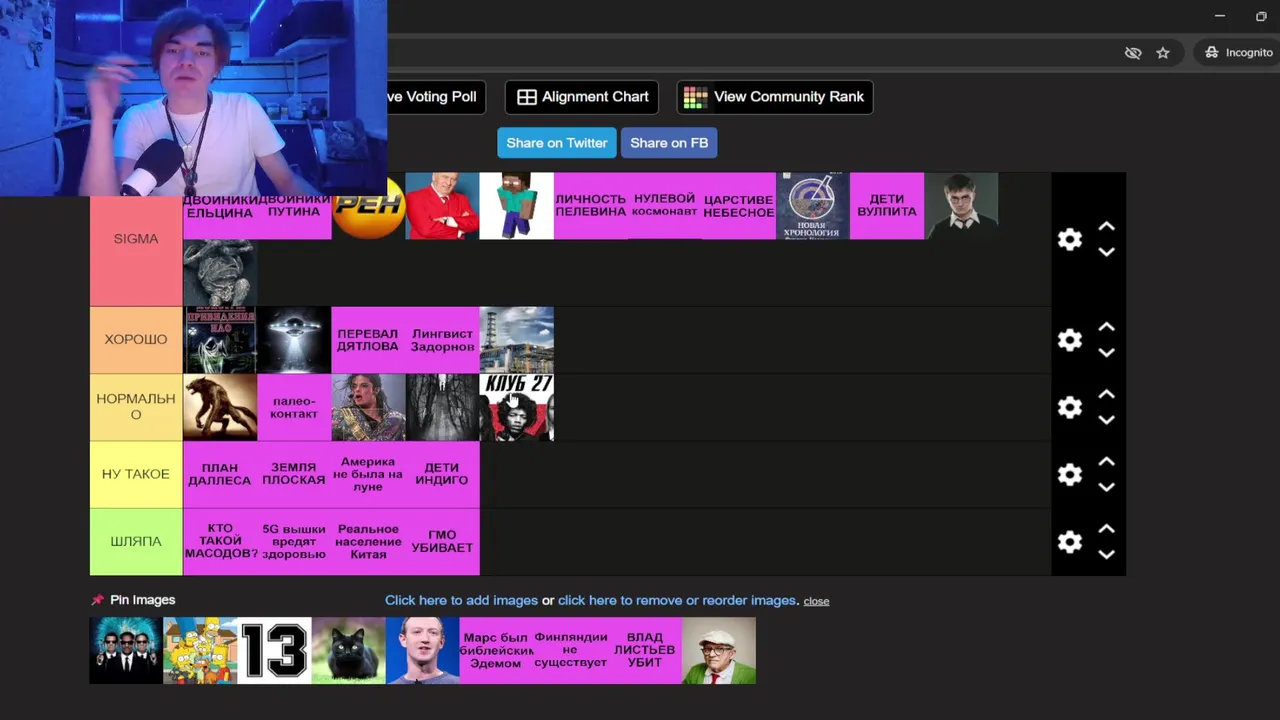Viewport: 1280px width, 720px height.
Task: Open the Incognito profile indicator
Action: 1238,52
